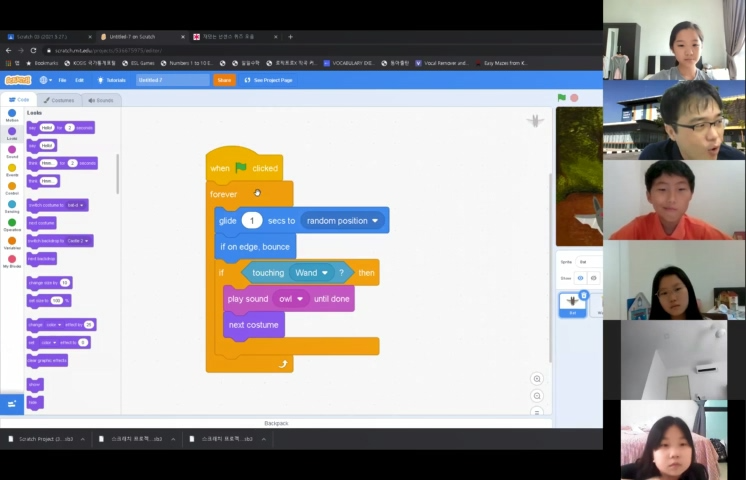Open the Bookmarks star folder

[42, 63]
